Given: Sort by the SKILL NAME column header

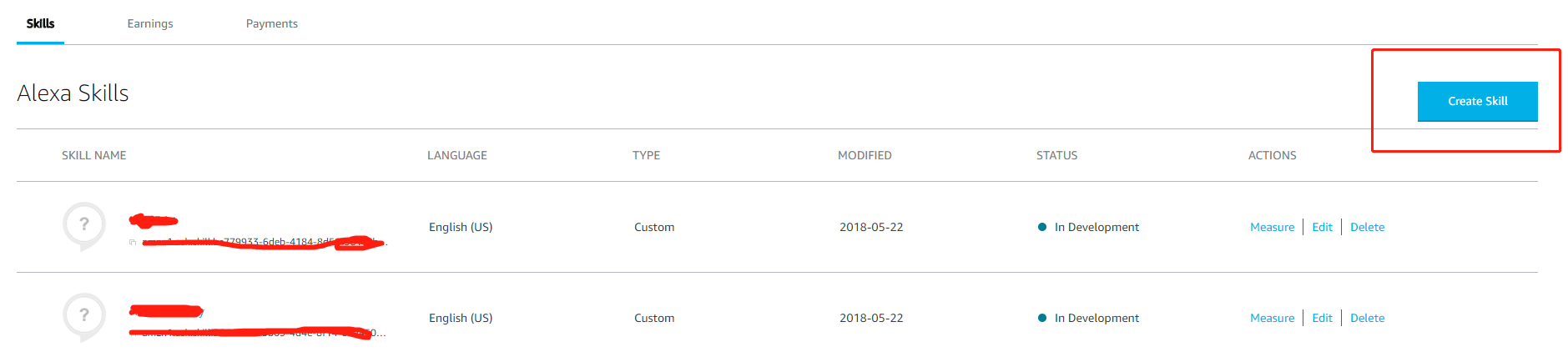Looking at the screenshot, I should click(94, 155).
